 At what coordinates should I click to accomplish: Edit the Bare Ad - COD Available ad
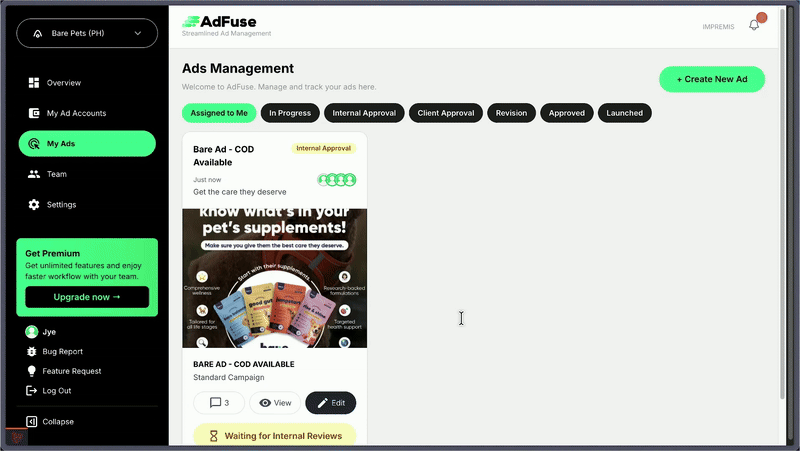pyautogui.click(x=330, y=403)
